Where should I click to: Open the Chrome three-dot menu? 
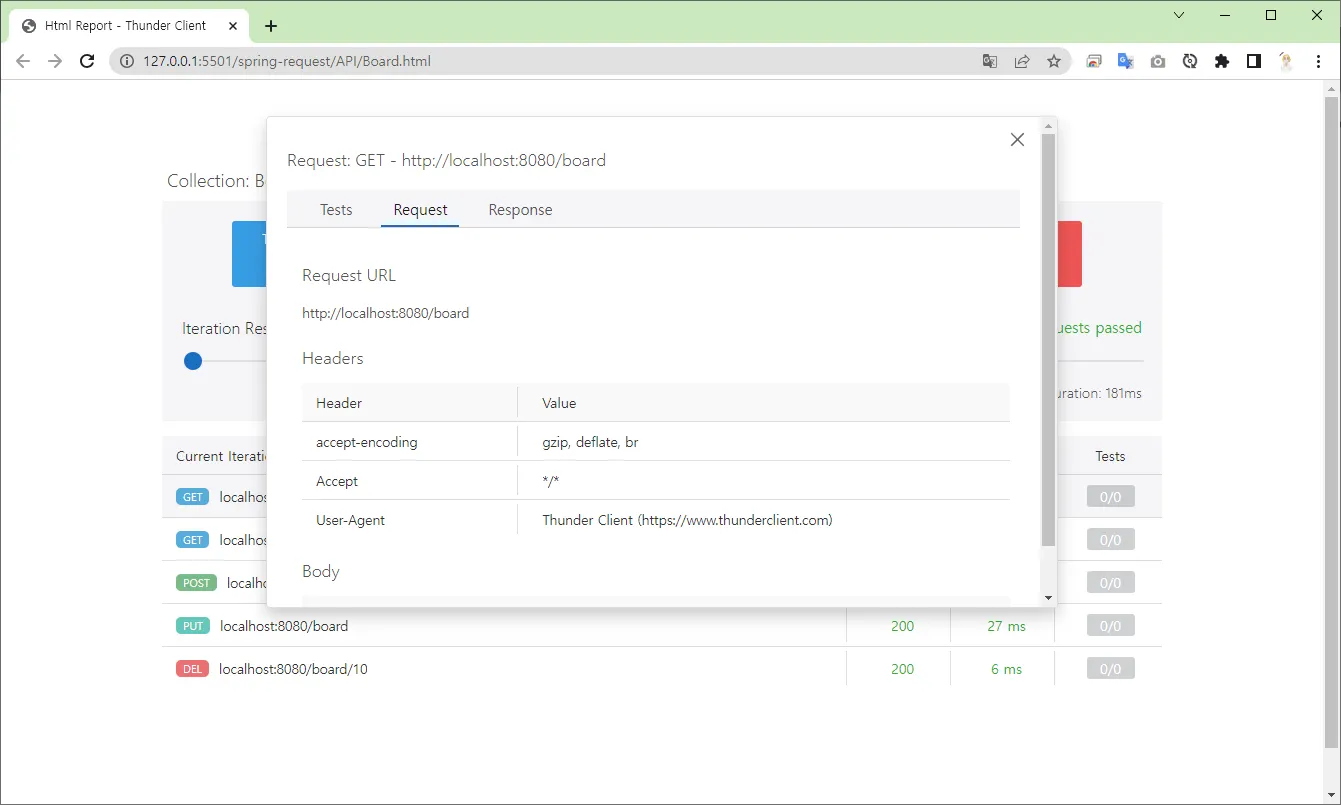point(1318,61)
